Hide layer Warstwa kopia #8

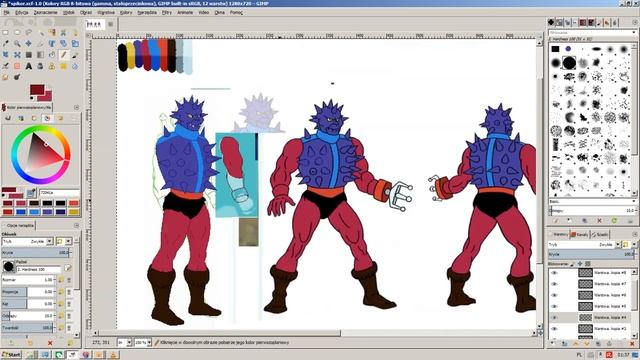click(x=554, y=273)
